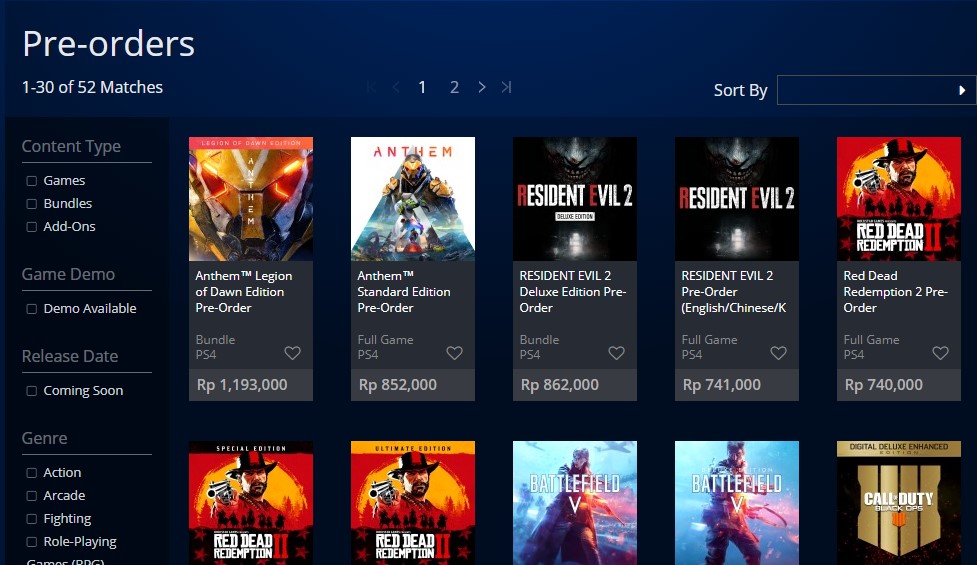
Task: Favorite RESIDENT EVIL 2 Deluxe Edition heart
Action: (x=616, y=353)
